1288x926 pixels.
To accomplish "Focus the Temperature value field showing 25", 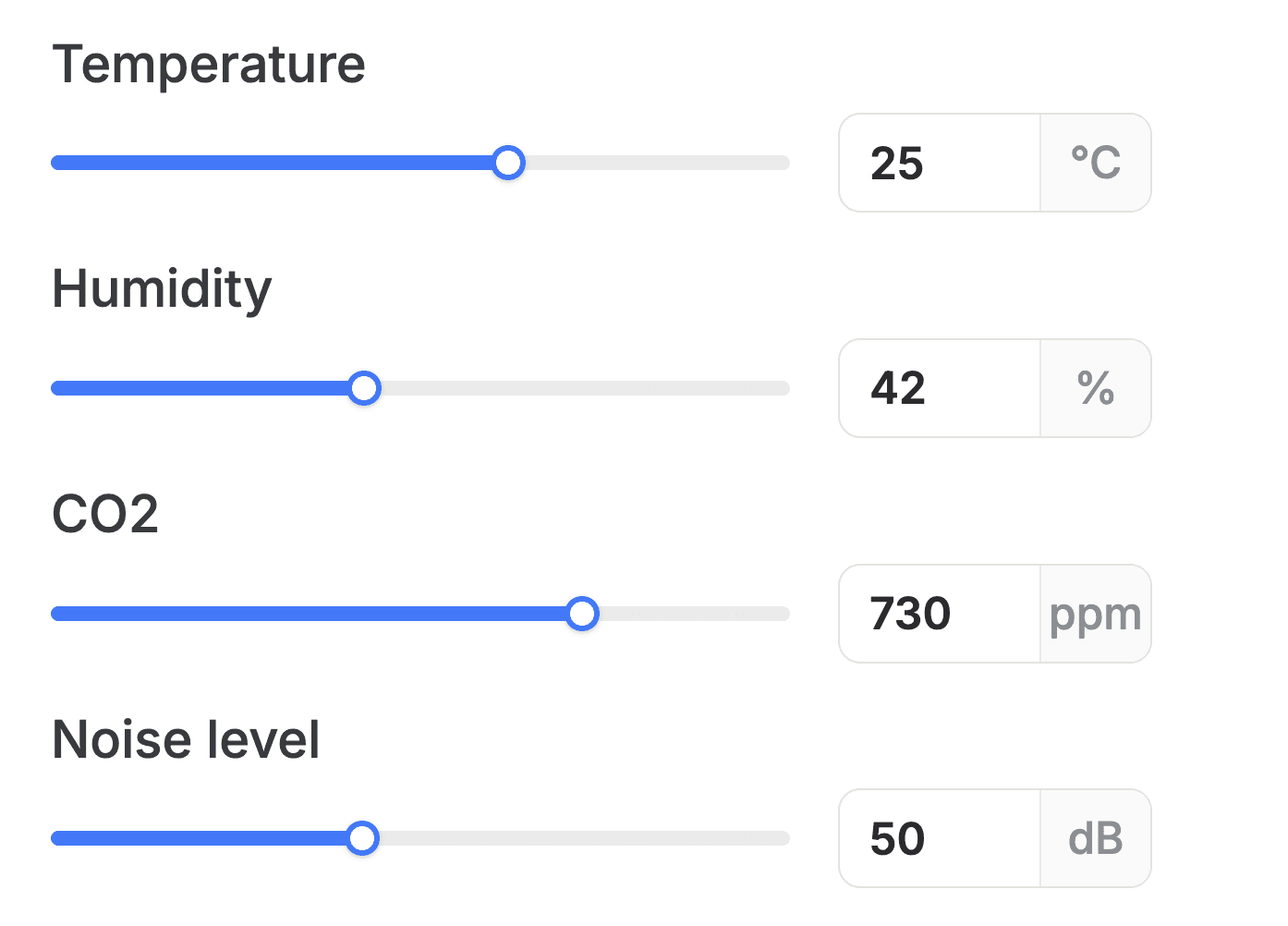I will [940, 163].
